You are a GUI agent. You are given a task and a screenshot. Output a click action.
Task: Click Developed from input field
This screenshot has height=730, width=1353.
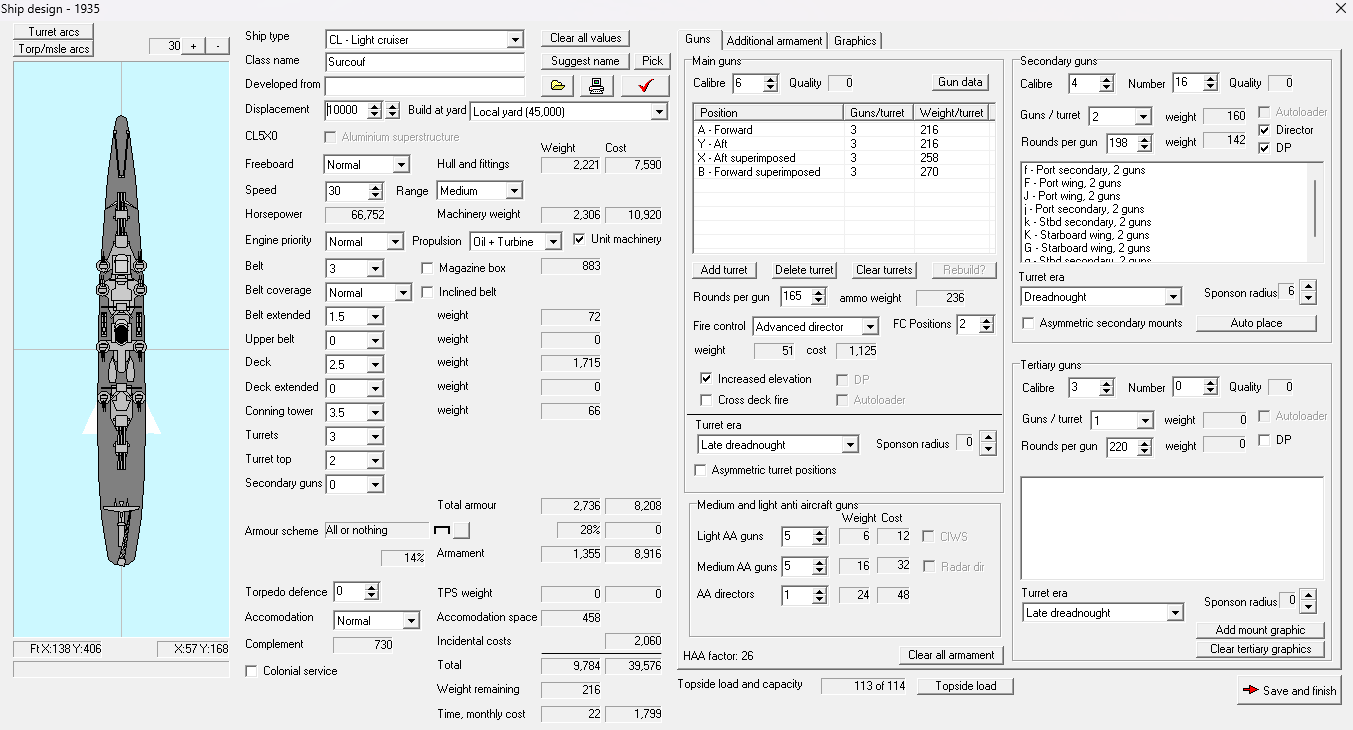(x=425, y=86)
